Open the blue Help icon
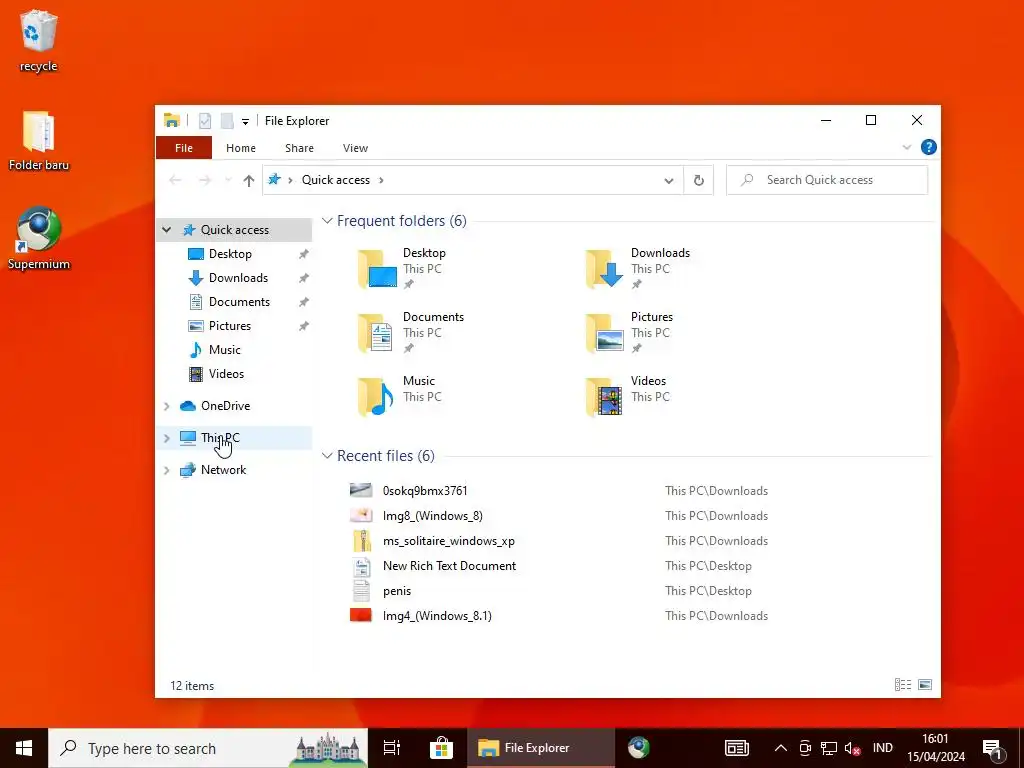Viewport: 1024px width, 768px height. (928, 147)
